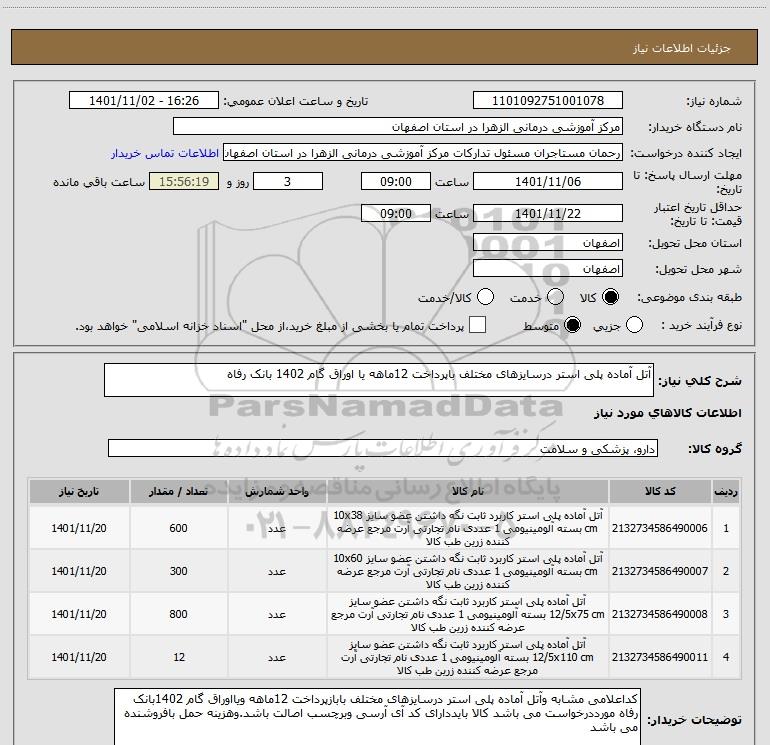Click quantity cell 800

178,614
